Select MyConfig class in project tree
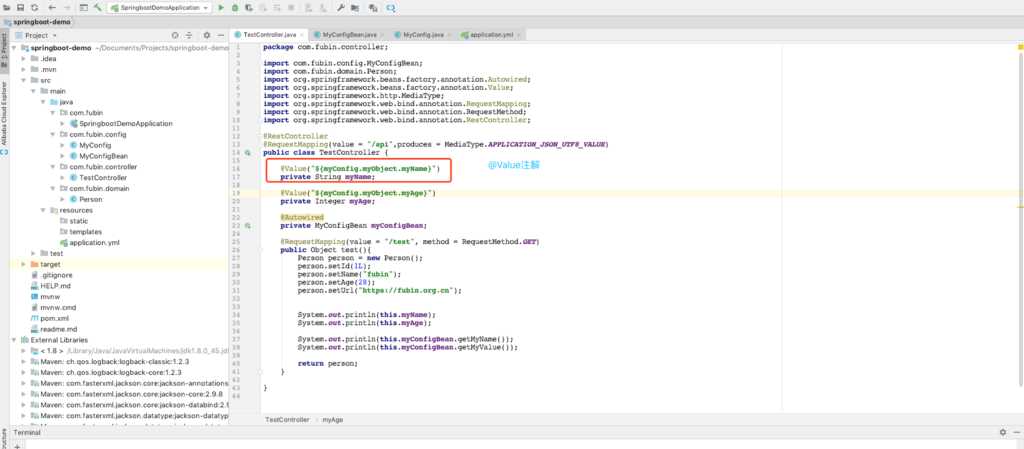 (x=95, y=145)
